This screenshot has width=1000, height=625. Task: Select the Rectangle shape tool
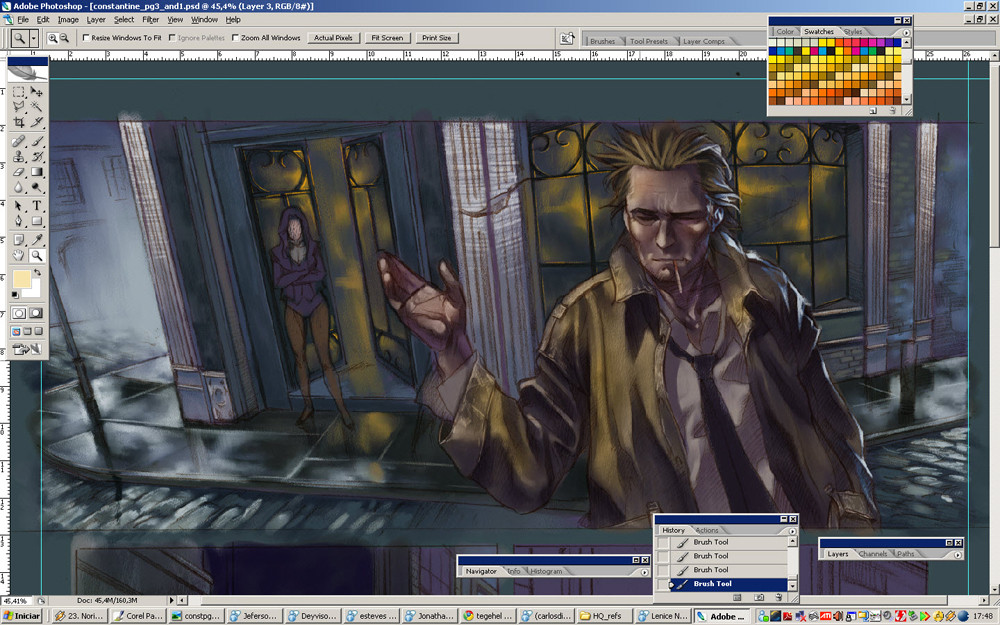pos(37,221)
